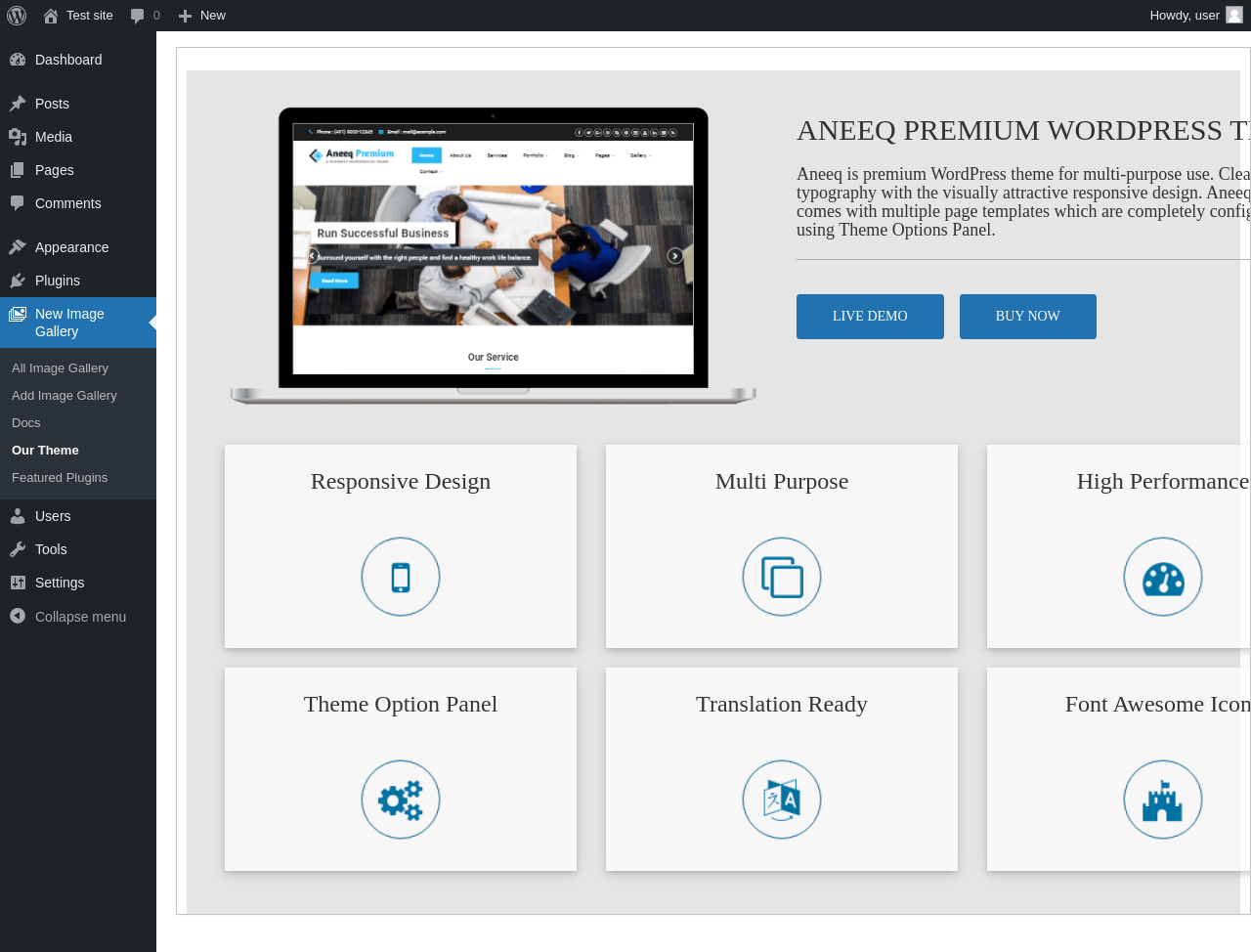This screenshot has width=1251, height=952.
Task: Click the Multi Purpose heading
Action: (x=782, y=482)
